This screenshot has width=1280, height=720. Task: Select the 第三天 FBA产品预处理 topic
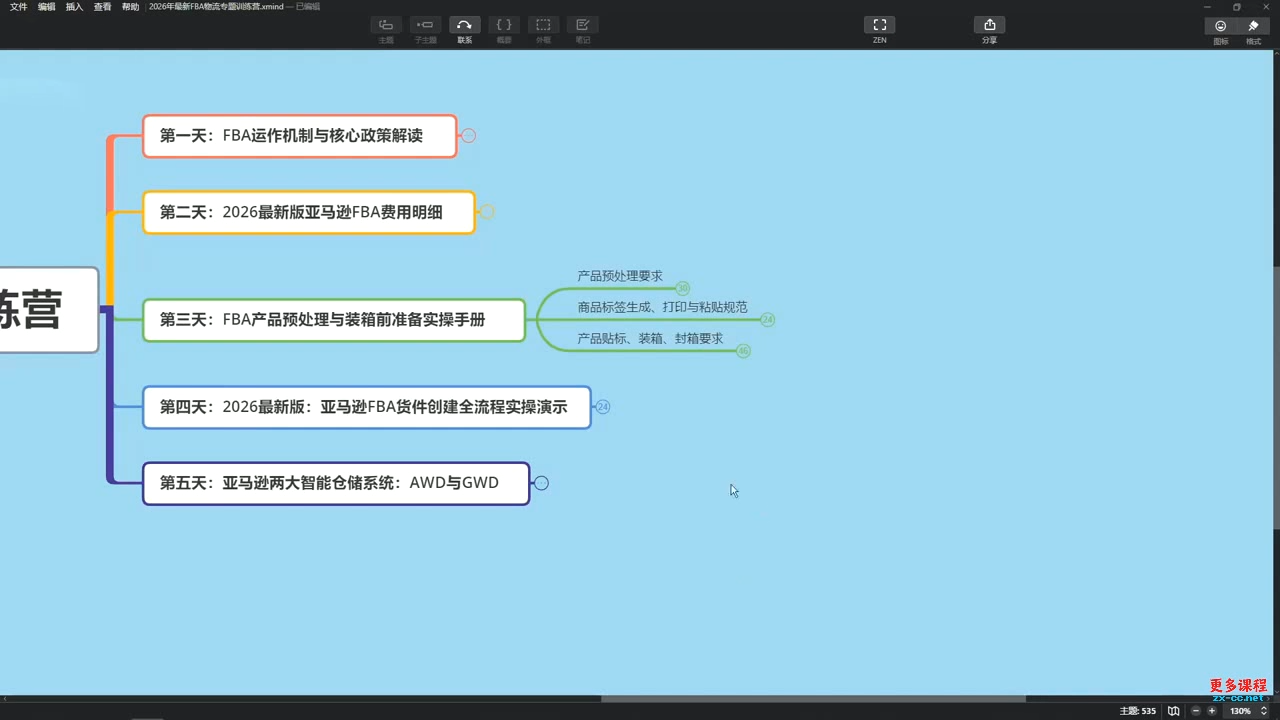(x=334, y=320)
